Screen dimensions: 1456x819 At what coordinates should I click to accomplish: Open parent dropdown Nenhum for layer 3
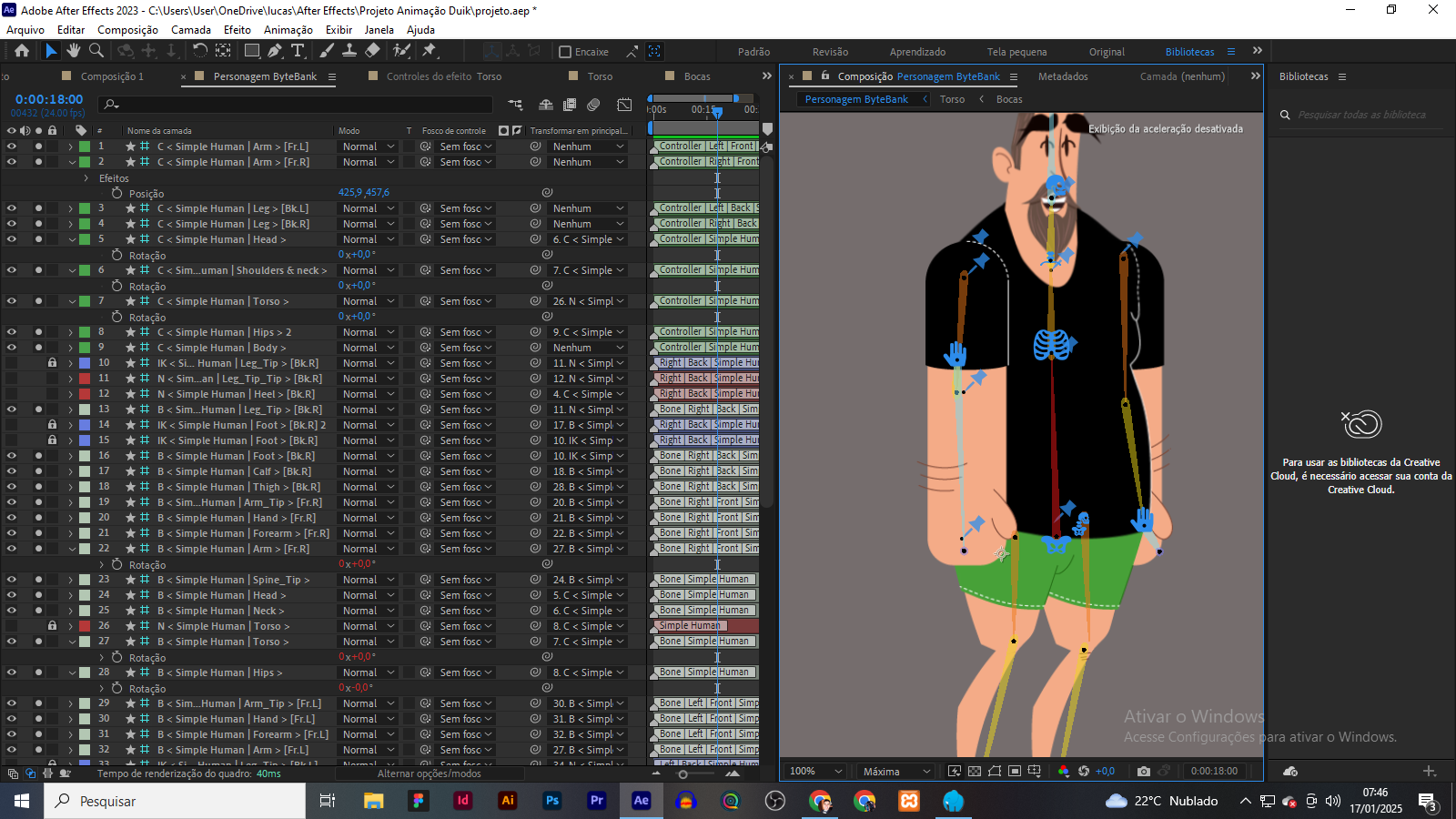[589, 208]
